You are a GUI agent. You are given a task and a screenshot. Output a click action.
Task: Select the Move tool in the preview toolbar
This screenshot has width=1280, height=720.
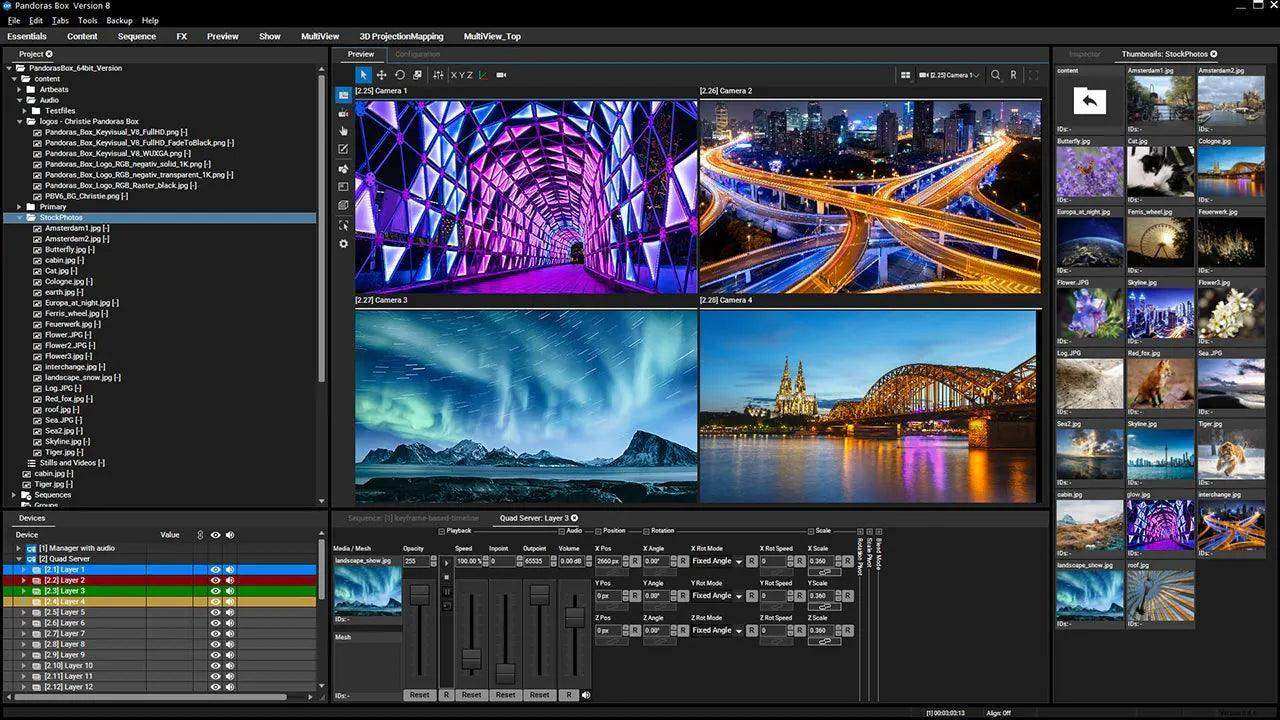point(381,74)
